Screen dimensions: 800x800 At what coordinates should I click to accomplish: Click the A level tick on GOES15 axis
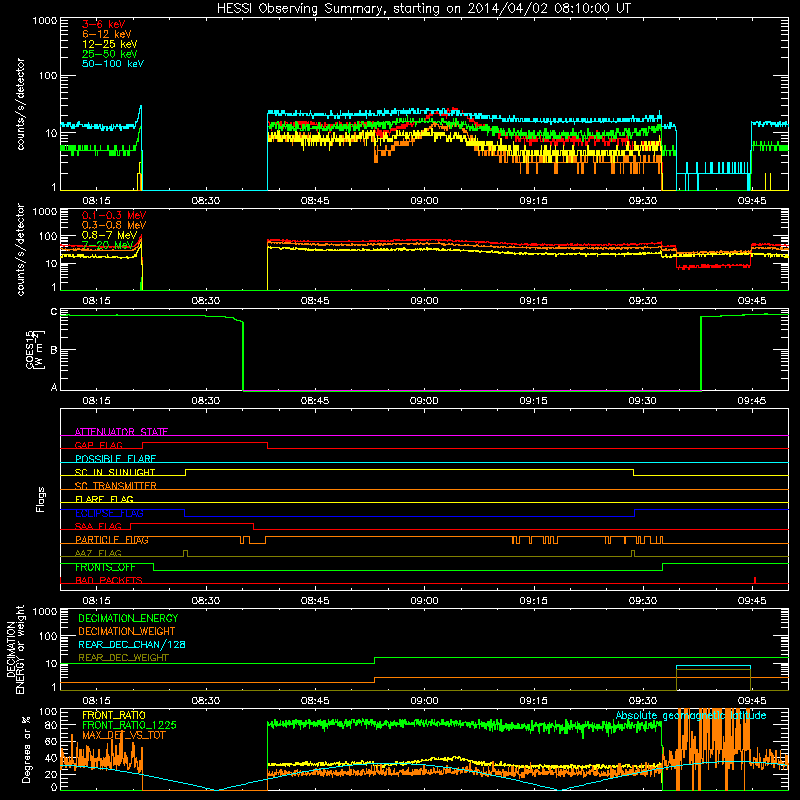[54, 387]
